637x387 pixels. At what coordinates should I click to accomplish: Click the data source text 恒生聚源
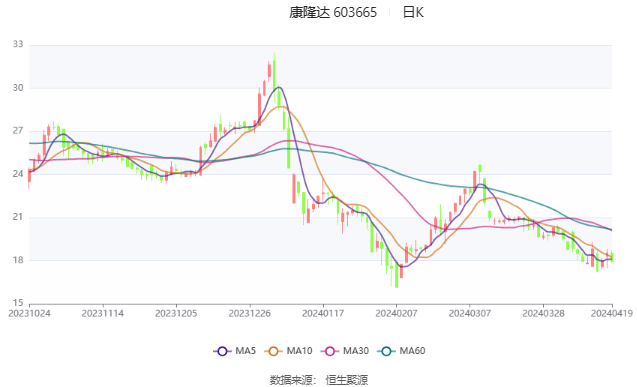click(347, 380)
